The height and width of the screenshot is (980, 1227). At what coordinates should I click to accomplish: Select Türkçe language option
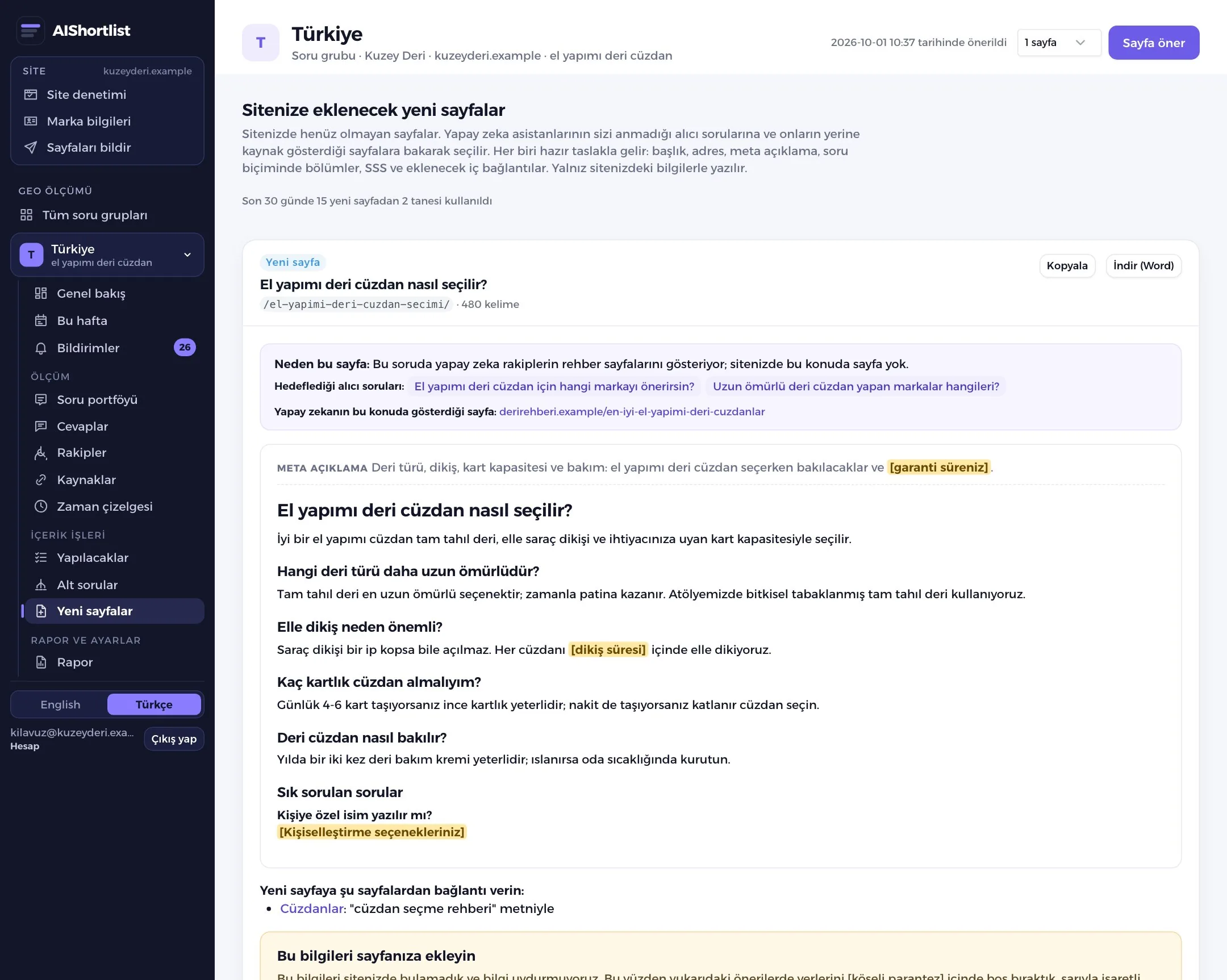(155, 704)
